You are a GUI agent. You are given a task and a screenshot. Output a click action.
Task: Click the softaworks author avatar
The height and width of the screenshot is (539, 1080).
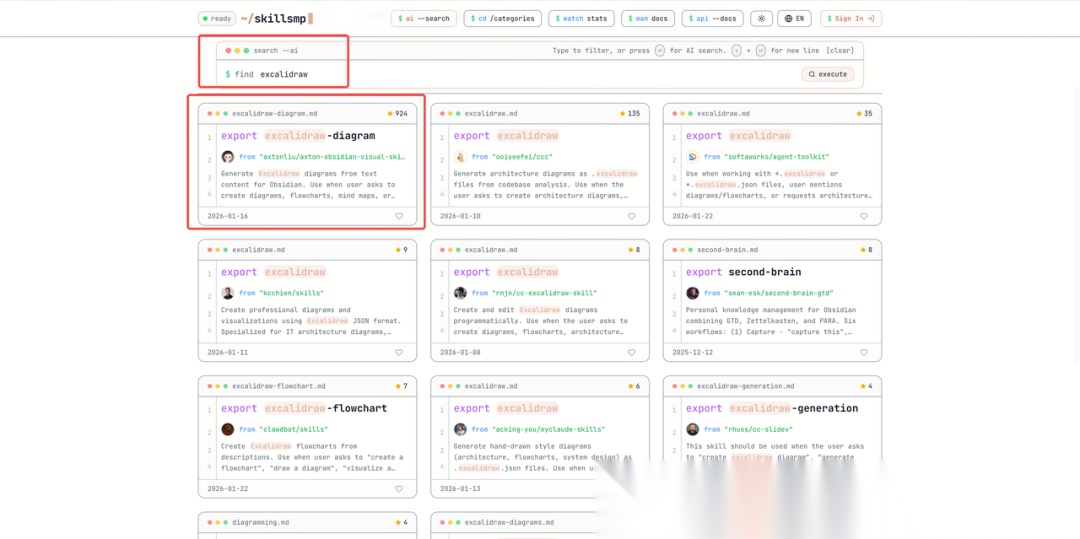point(693,157)
